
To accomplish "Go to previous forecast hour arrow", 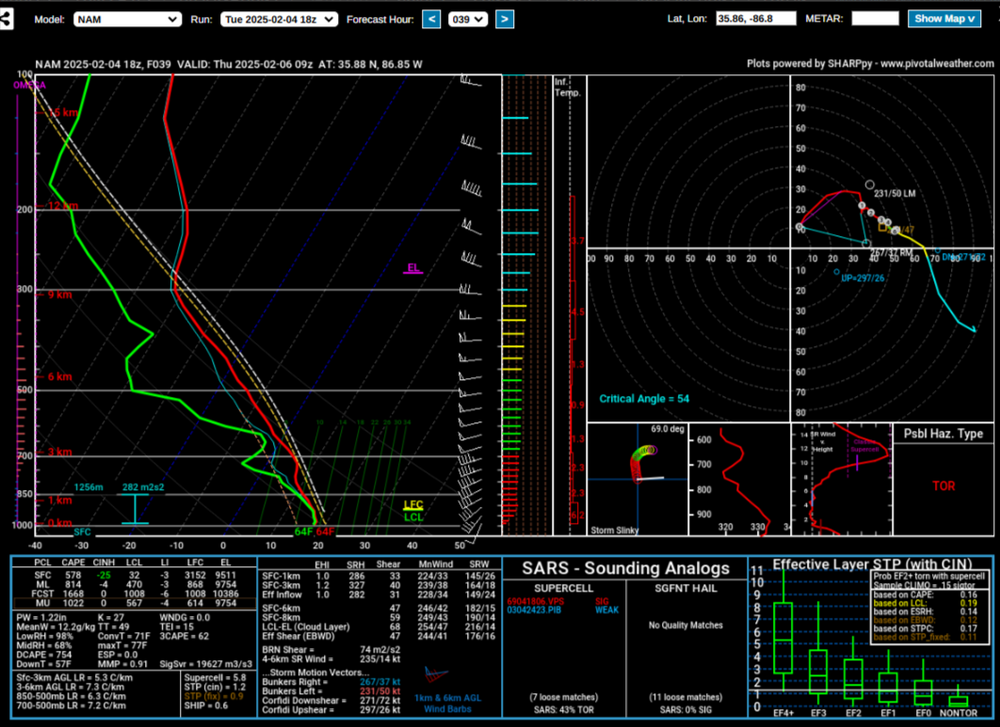I will [431, 19].
